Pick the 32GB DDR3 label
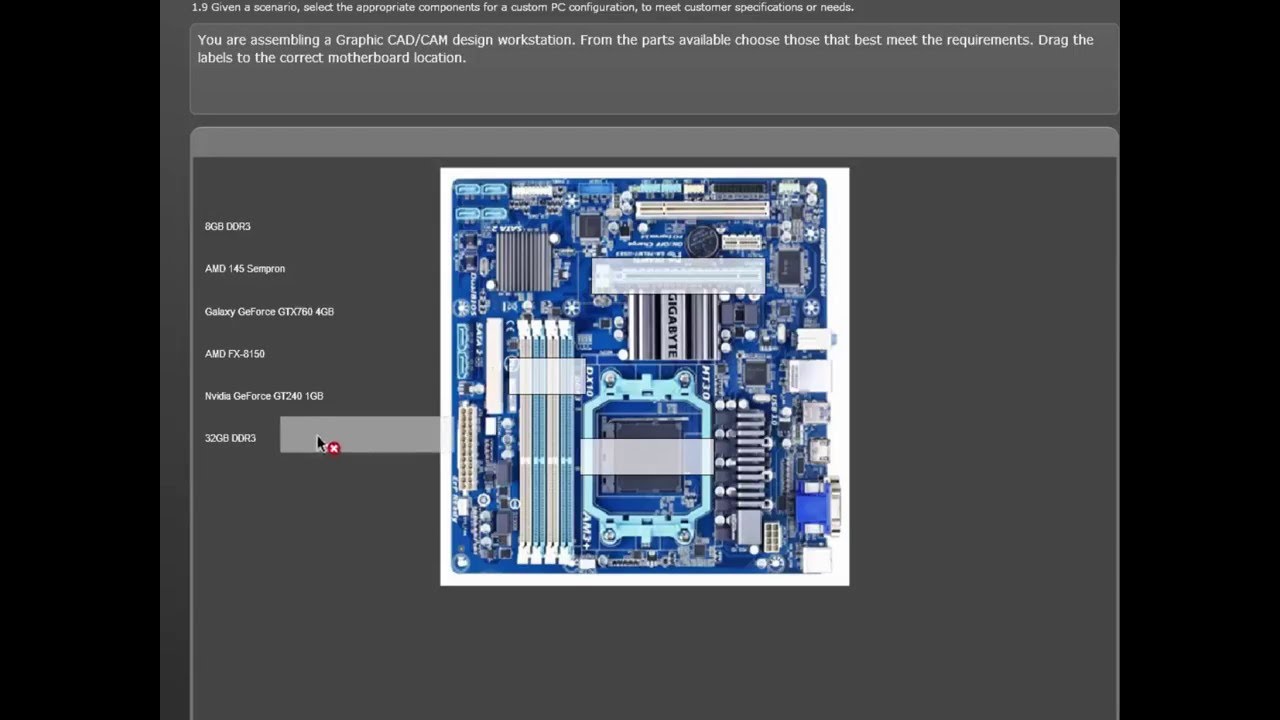Image resolution: width=1280 pixels, height=720 pixels. pyautogui.click(x=230, y=438)
